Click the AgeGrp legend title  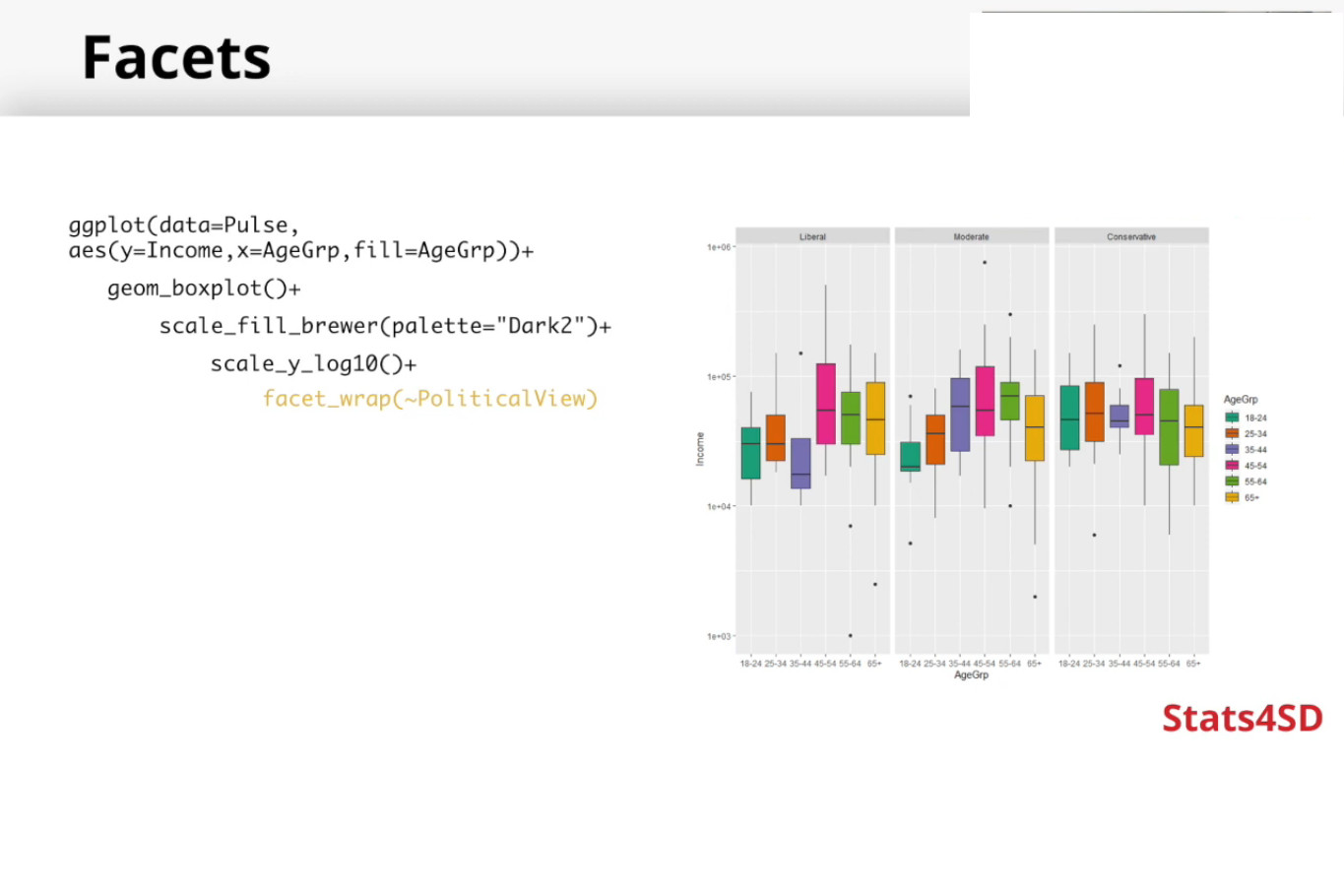(x=1241, y=400)
